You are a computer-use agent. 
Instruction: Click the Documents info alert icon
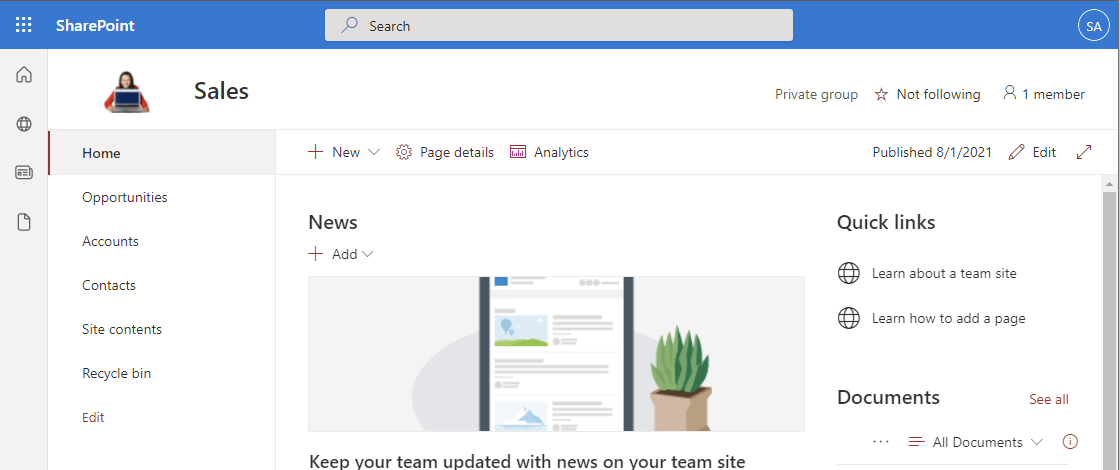tap(1070, 441)
